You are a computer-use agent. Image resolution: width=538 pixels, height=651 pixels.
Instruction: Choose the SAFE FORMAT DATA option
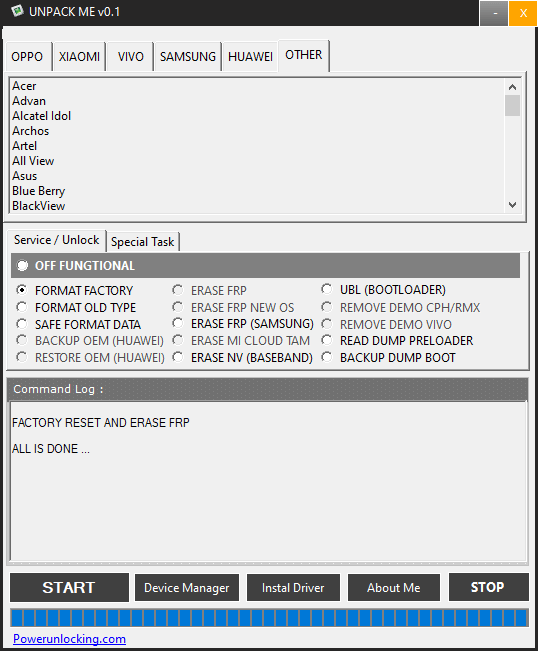coord(22,324)
